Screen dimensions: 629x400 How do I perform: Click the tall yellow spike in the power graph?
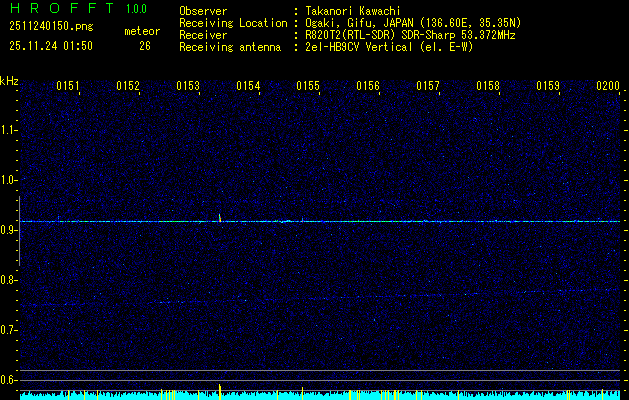(x=220, y=391)
